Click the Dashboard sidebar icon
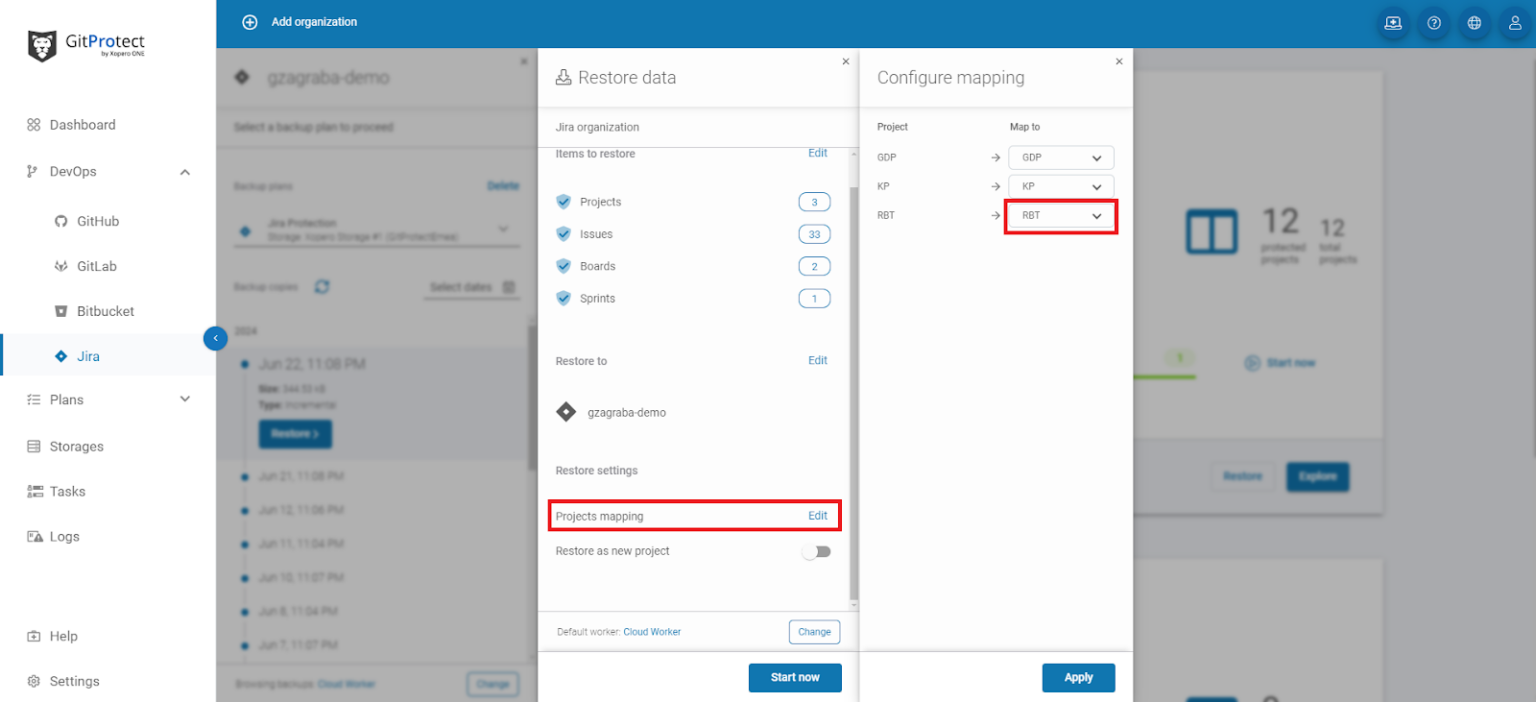 (33, 125)
